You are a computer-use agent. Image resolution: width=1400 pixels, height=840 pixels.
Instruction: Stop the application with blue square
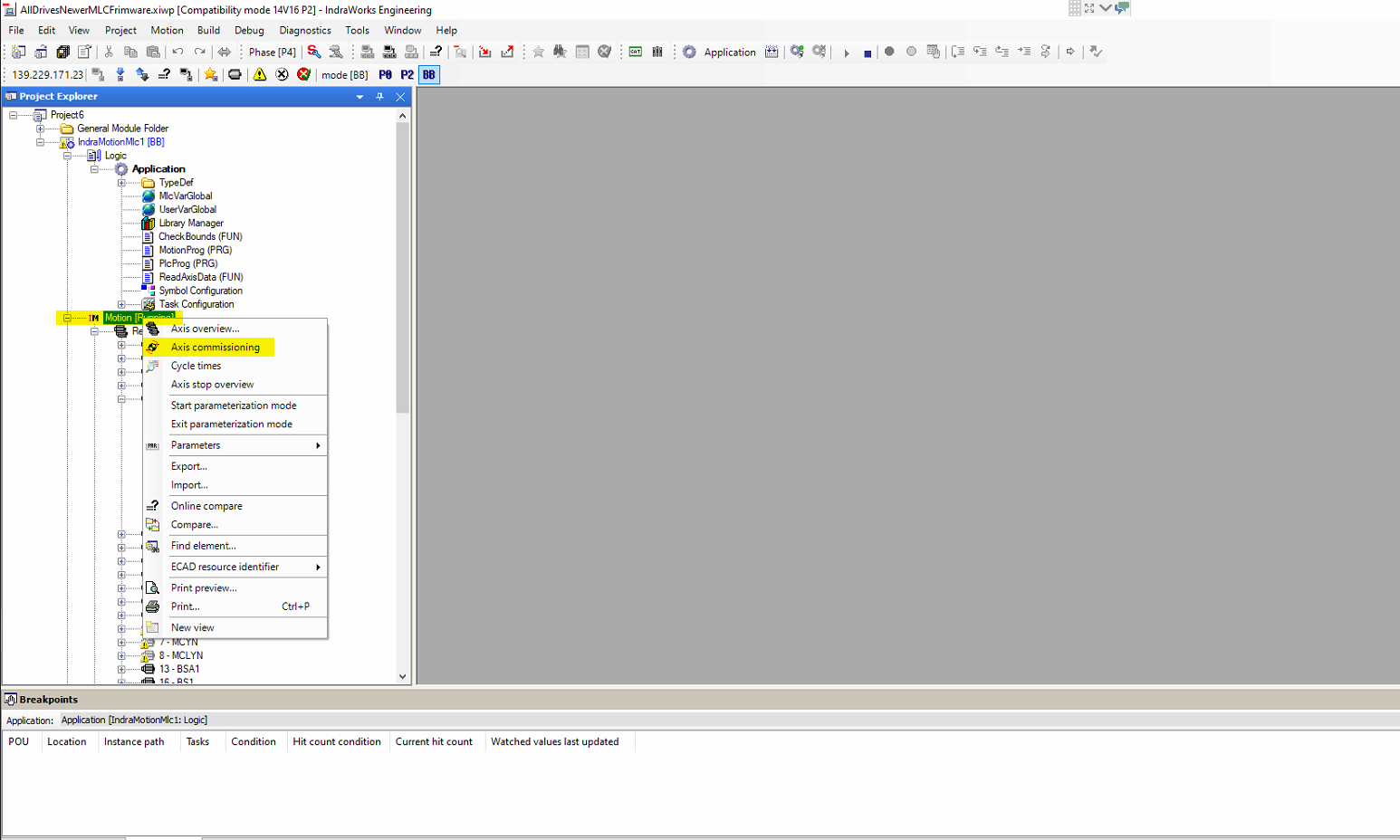pyautogui.click(x=868, y=52)
